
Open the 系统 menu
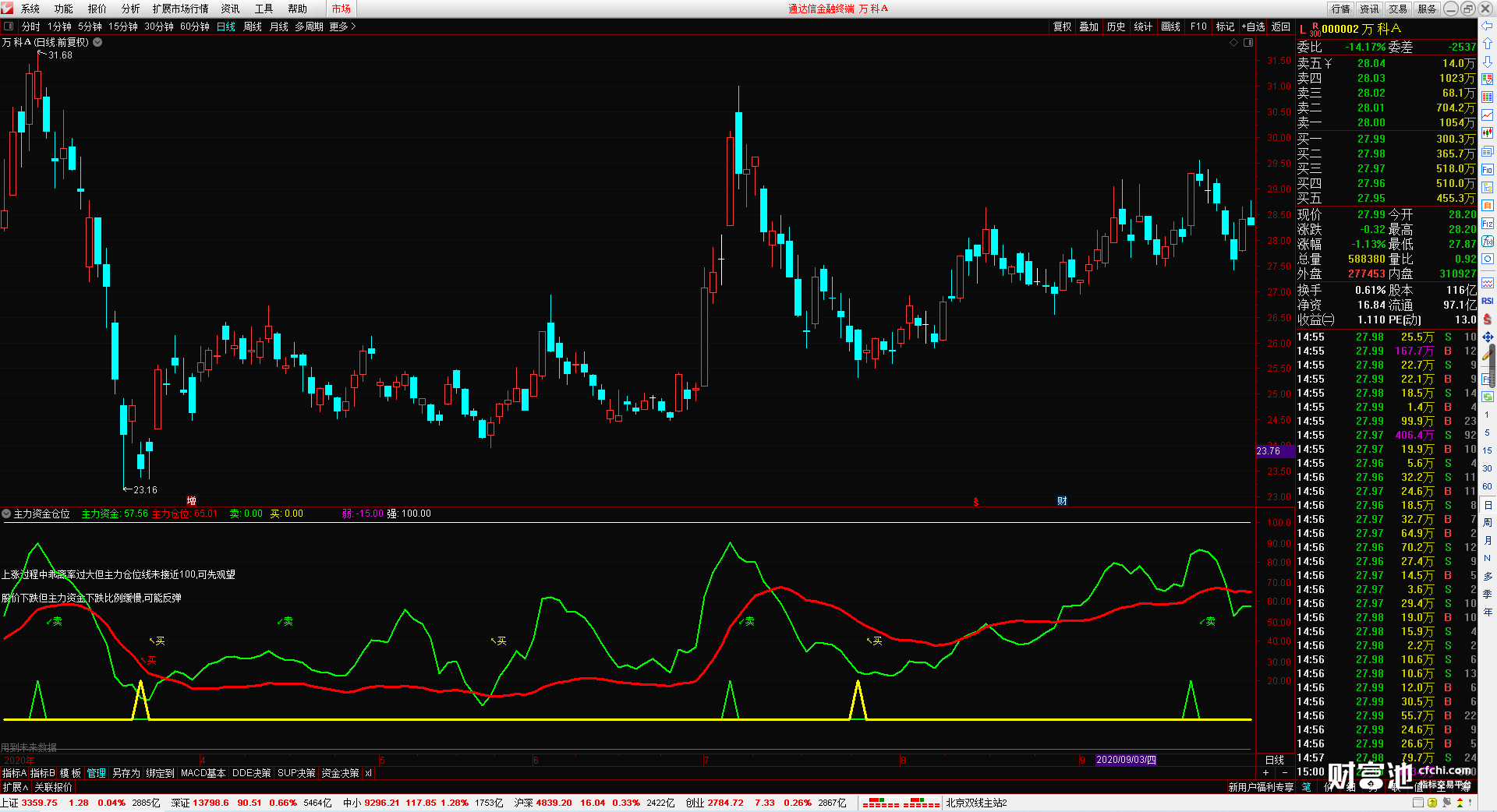point(30,9)
